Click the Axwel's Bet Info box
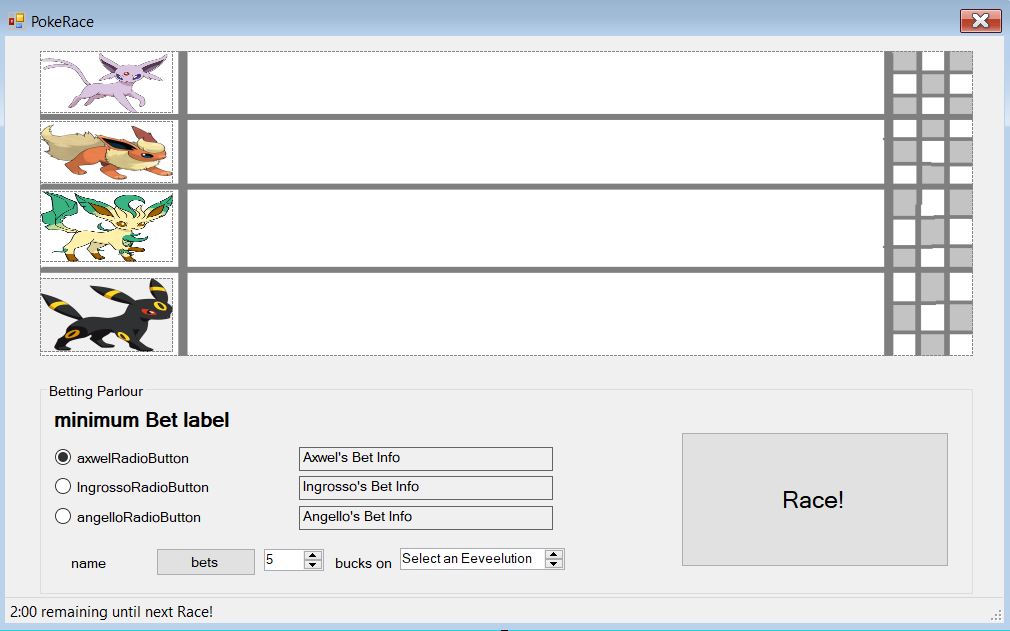The width and height of the screenshot is (1010, 631). click(x=425, y=458)
